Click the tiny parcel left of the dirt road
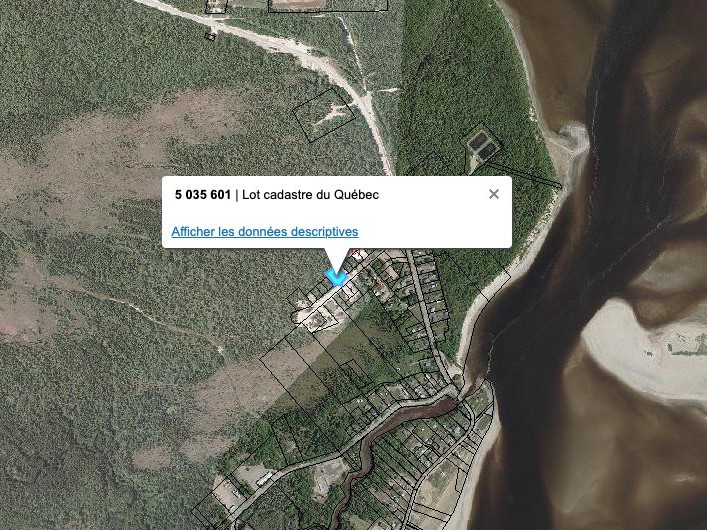Viewport: 707px width, 530px height. [x=210, y=36]
